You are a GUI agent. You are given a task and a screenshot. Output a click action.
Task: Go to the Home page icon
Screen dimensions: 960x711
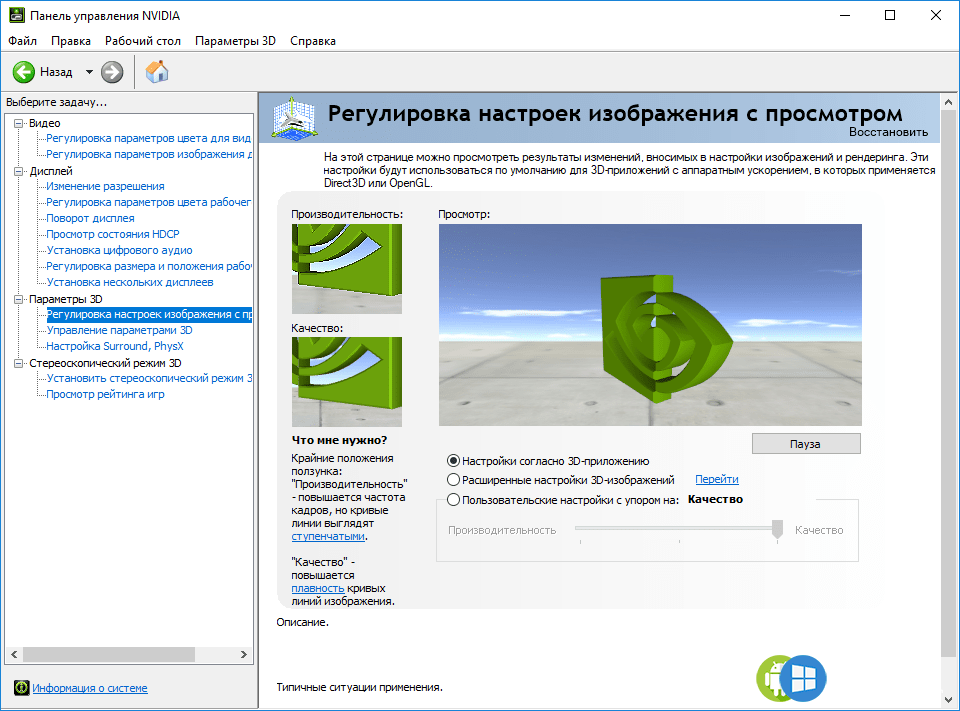(x=157, y=71)
